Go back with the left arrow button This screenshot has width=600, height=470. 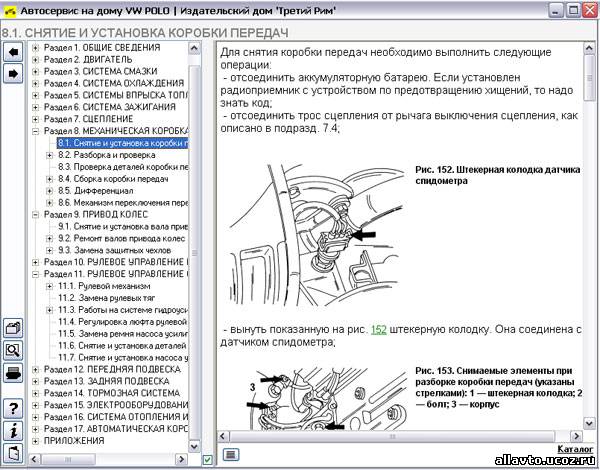13,52
